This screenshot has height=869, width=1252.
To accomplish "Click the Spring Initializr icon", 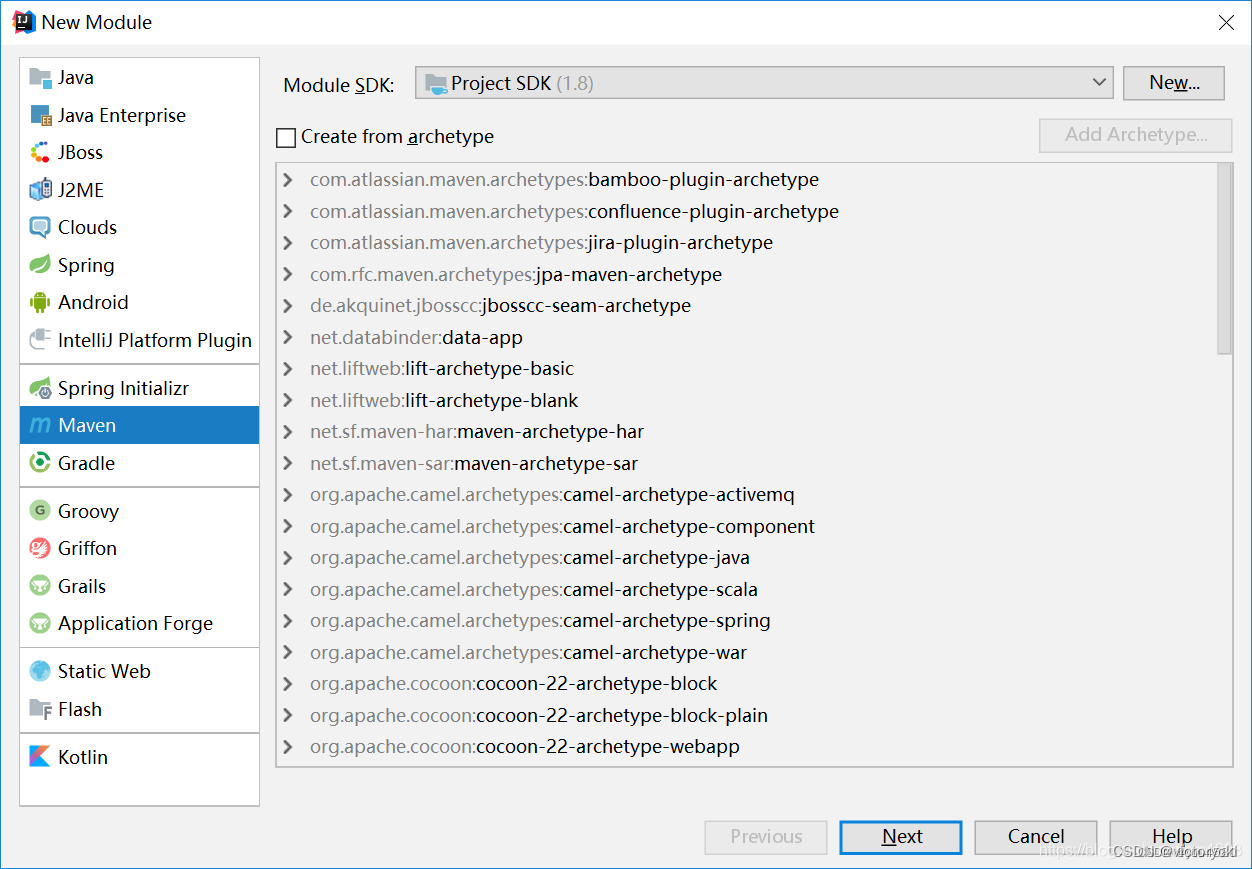I will tap(40, 388).
